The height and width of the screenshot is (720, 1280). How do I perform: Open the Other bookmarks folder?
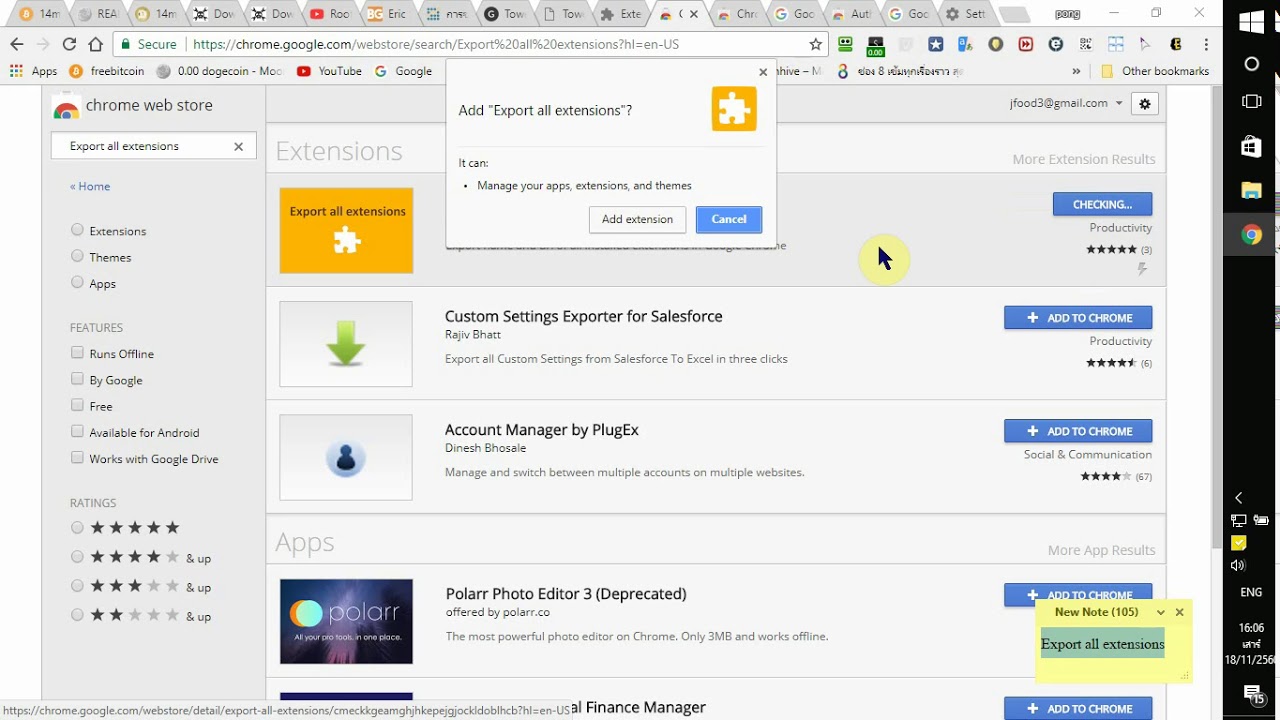tap(1154, 71)
